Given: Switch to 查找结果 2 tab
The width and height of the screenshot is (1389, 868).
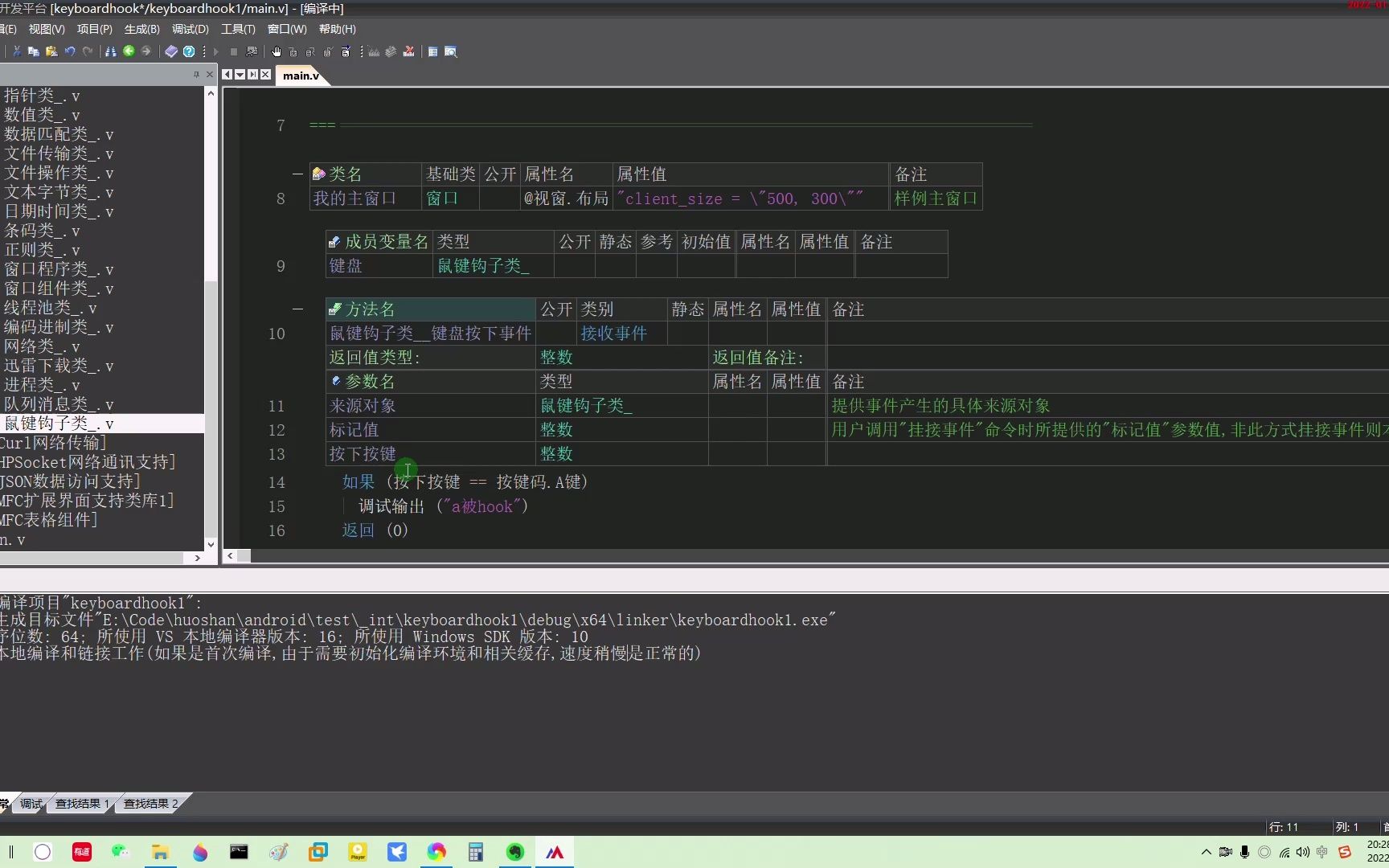Looking at the screenshot, I should point(150,804).
